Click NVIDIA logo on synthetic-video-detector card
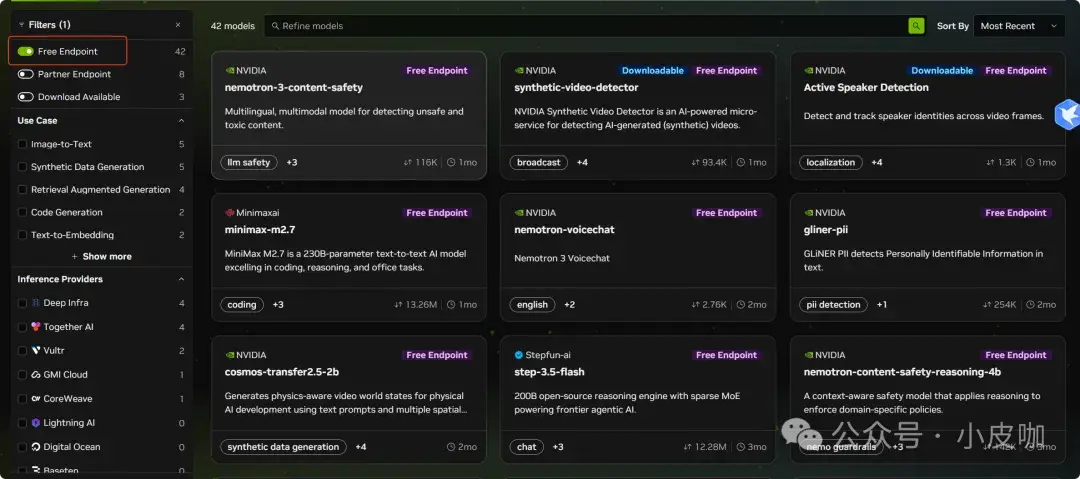 519,70
